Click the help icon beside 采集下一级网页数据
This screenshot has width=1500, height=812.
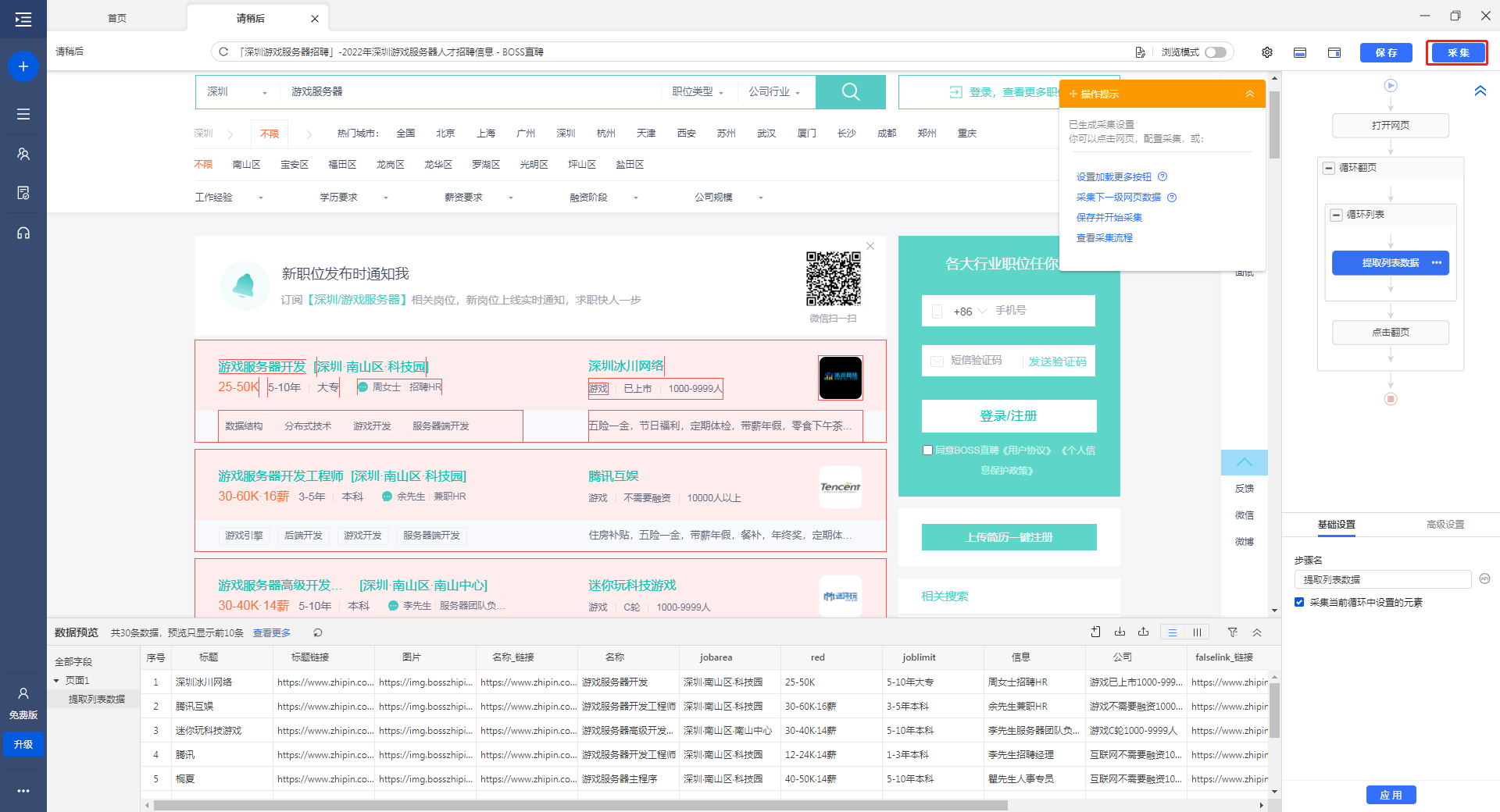pos(1172,198)
